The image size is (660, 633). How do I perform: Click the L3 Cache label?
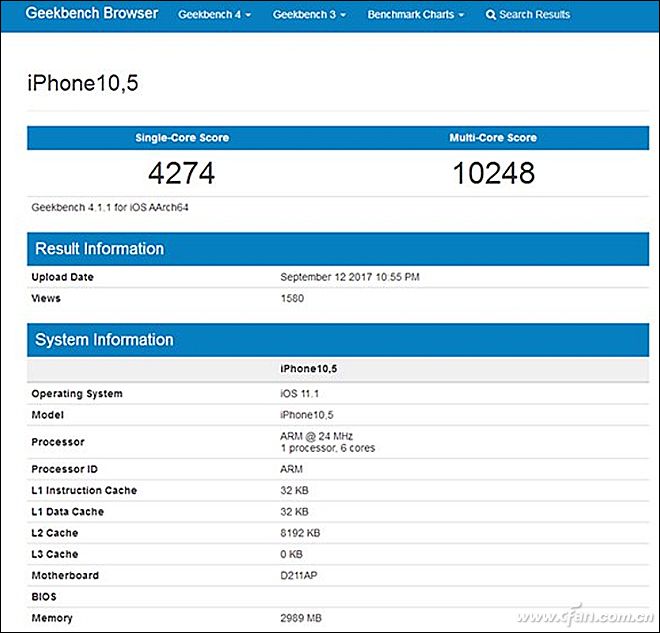point(55,554)
